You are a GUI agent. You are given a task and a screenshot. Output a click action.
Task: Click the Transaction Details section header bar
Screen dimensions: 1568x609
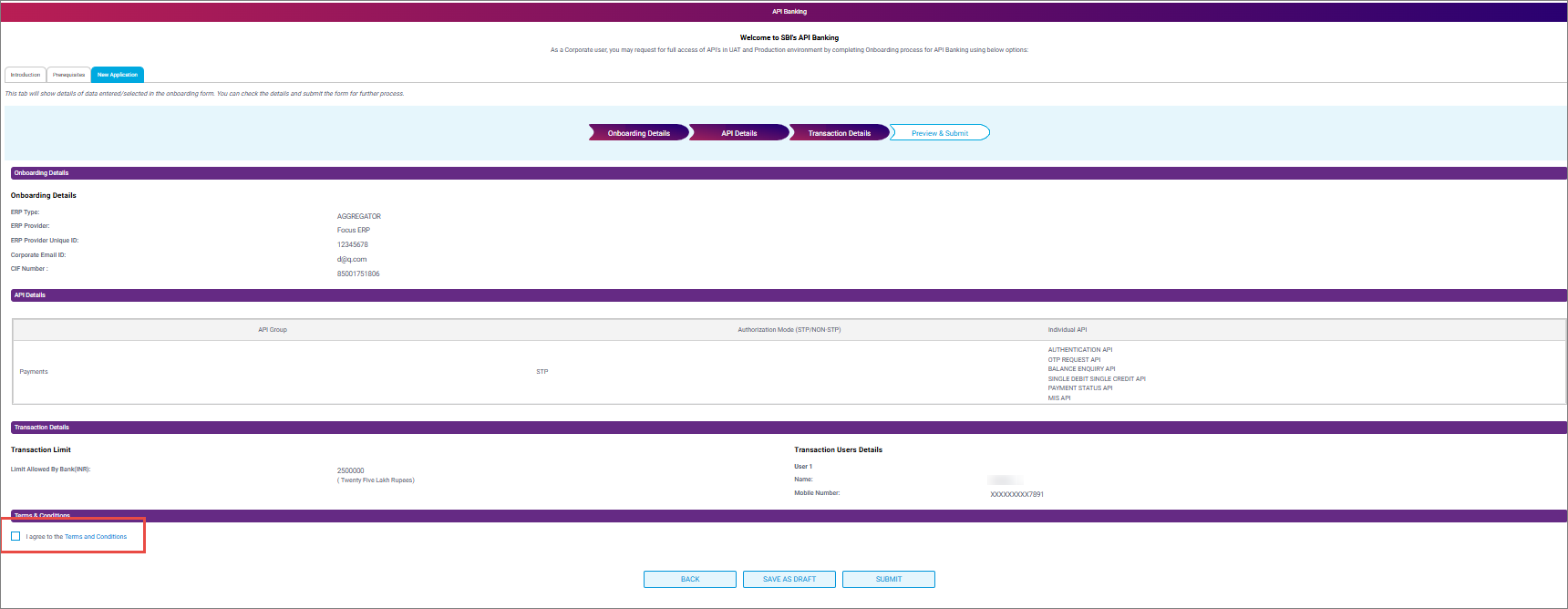[x=784, y=427]
